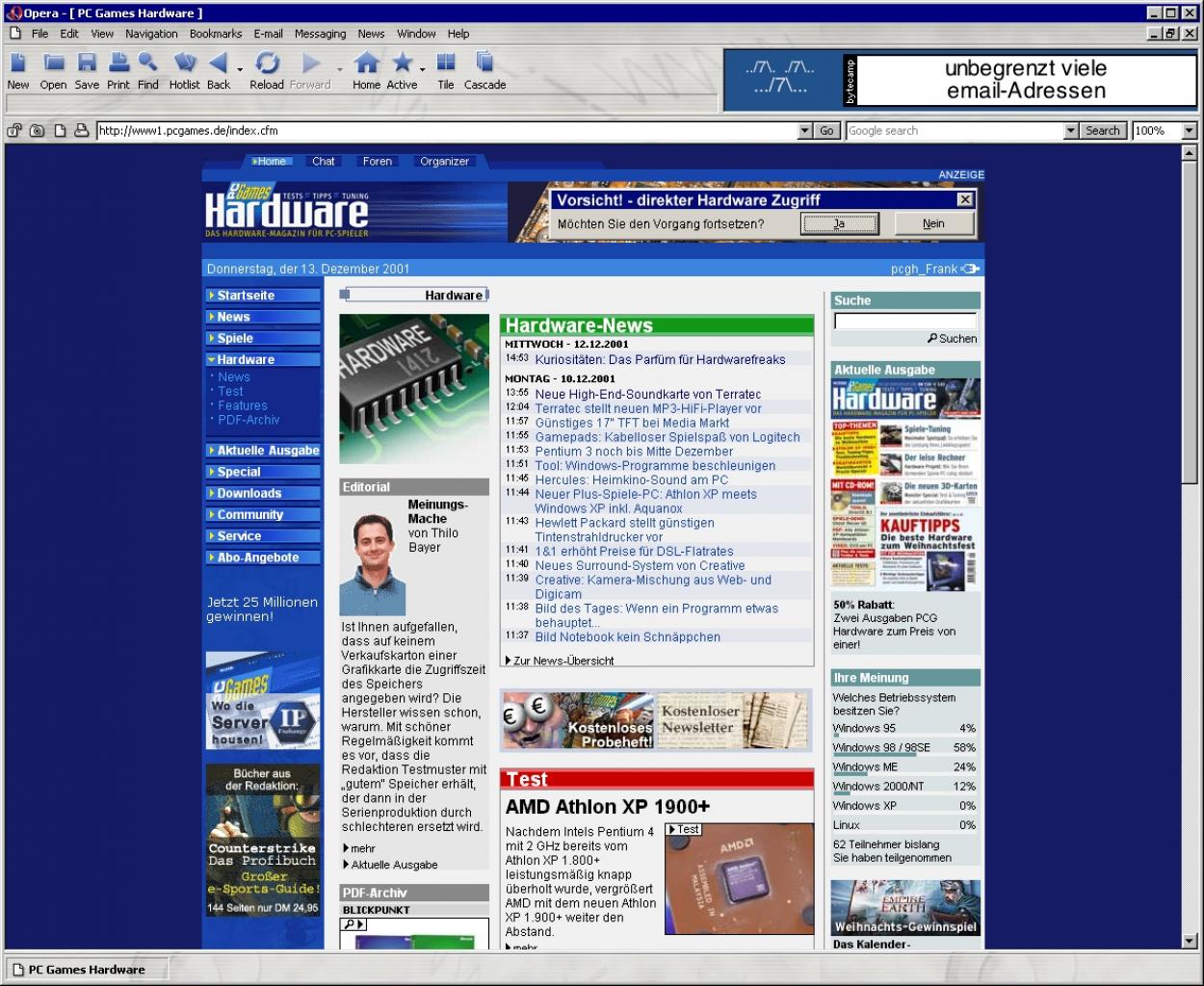Image resolution: width=1204 pixels, height=986 pixels.
Task: Click the Suche text input field
Action: coord(905,322)
